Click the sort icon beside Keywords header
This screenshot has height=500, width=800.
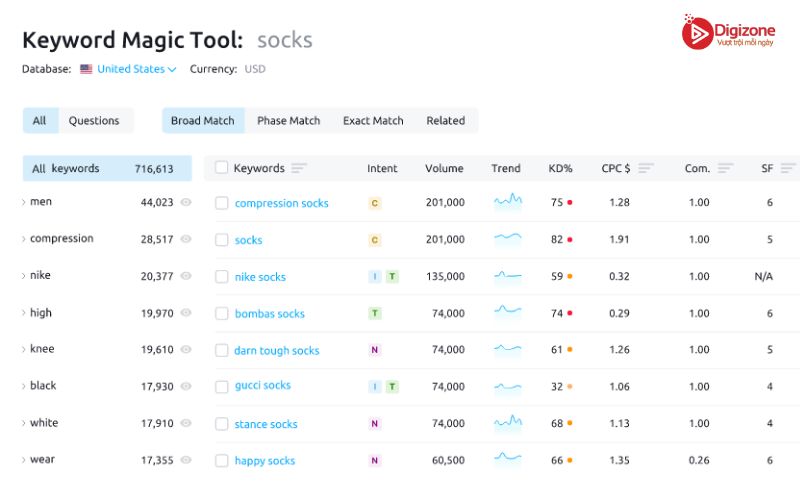tap(299, 168)
